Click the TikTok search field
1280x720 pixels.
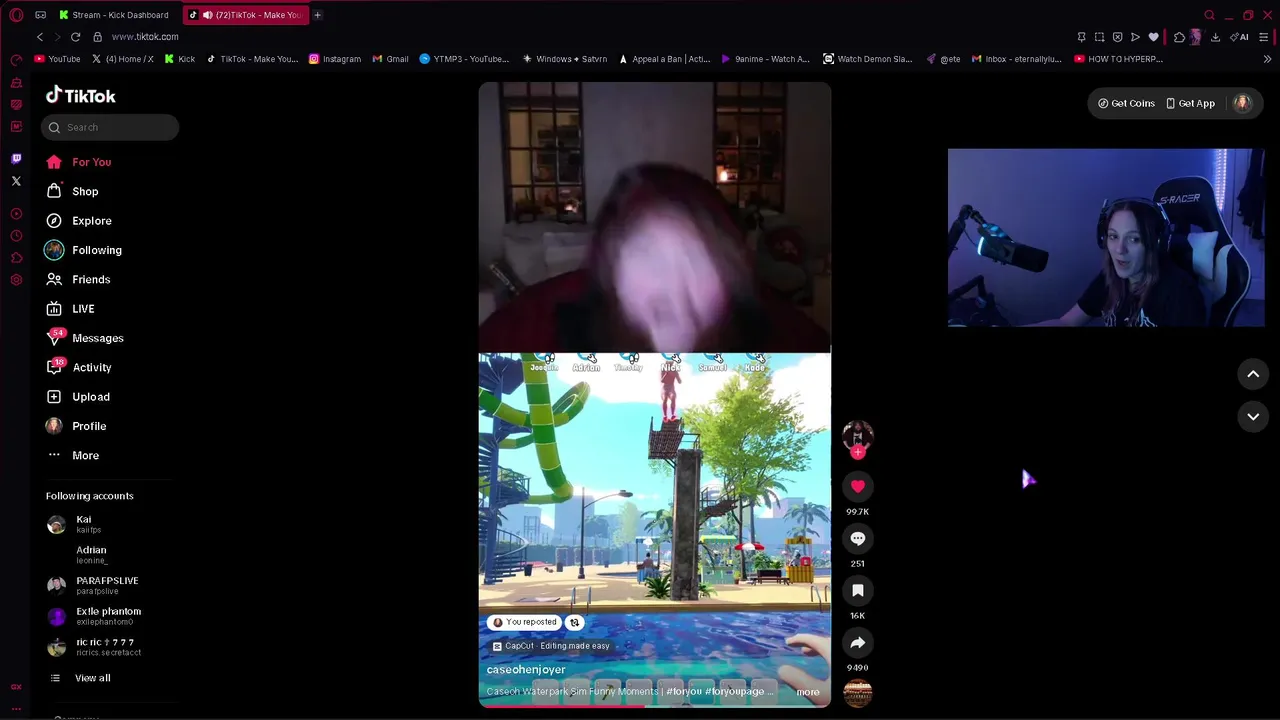pos(110,127)
